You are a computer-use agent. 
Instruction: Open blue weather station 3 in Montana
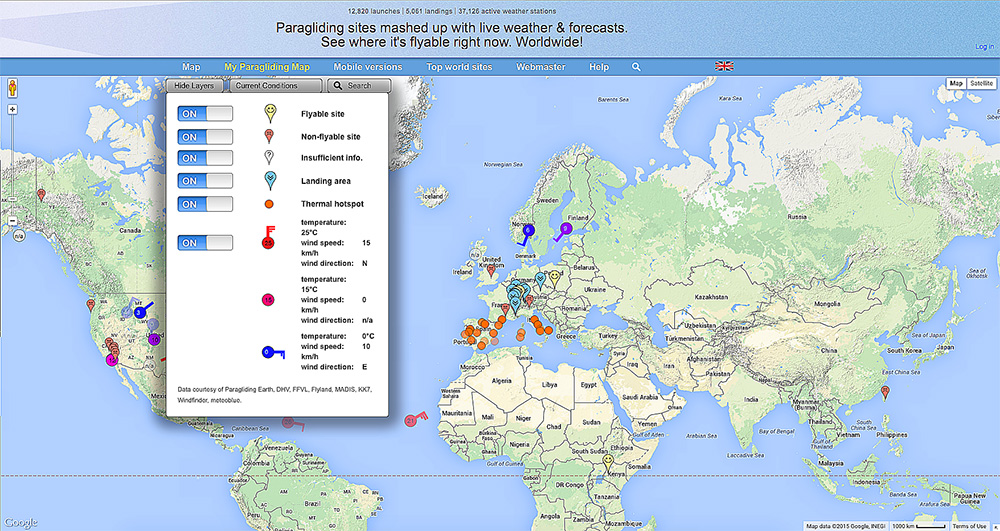pyautogui.click(x=139, y=312)
